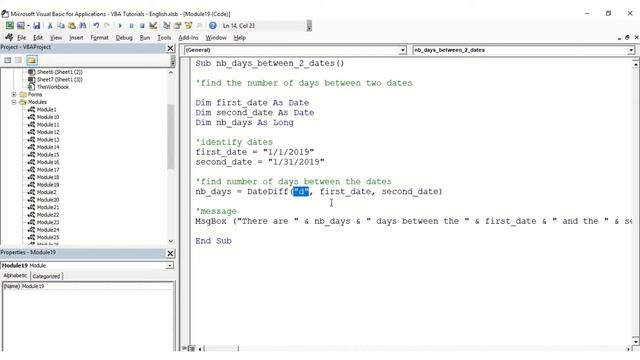Open the Run menu
This screenshot has height=360, width=640.
click(x=145, y=38)
